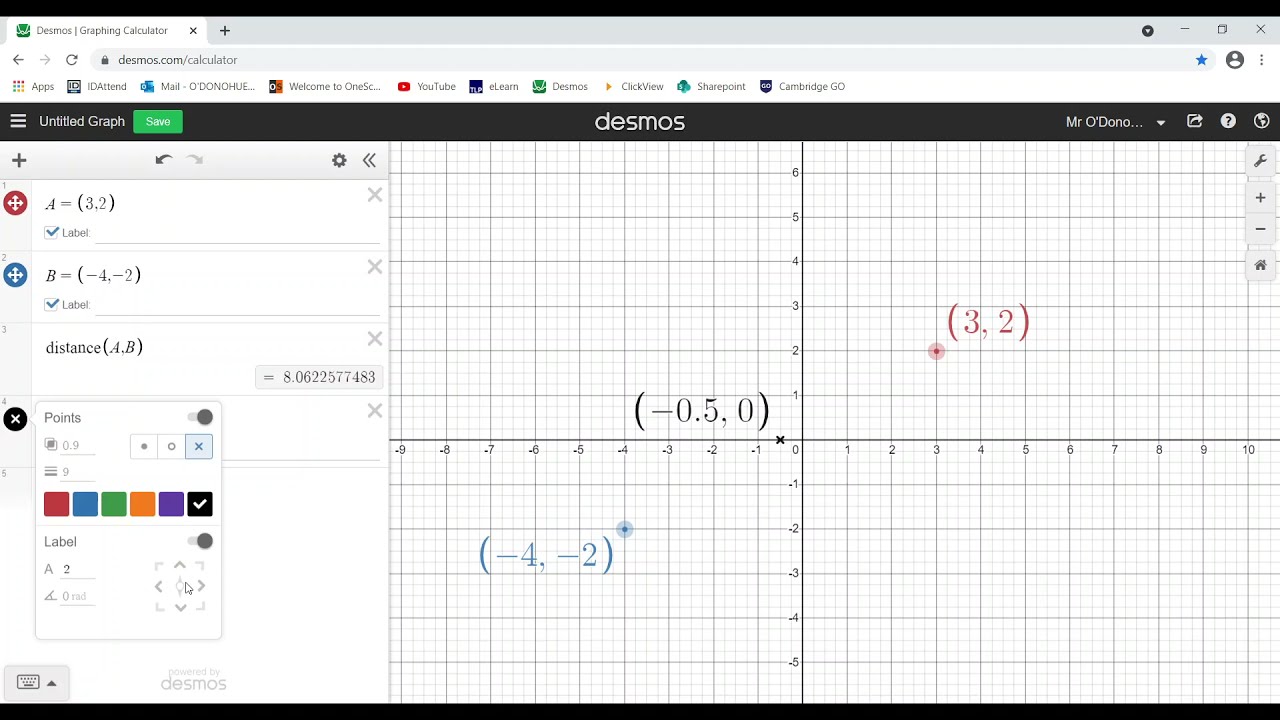
Task: Toggle the Label switch off
Action: (x=200, y=541)
